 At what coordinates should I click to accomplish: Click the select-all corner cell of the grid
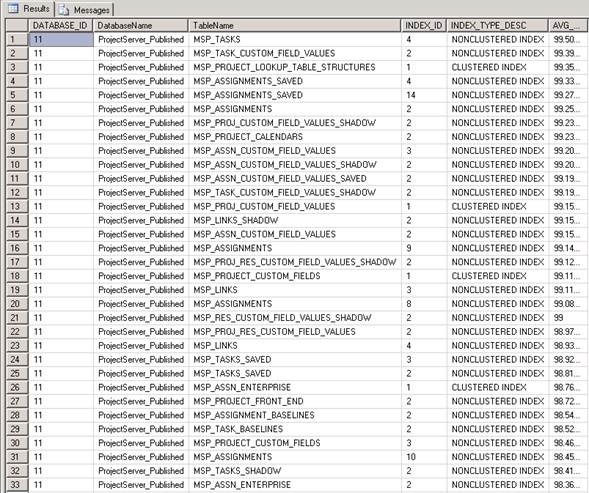click(17, 26)
